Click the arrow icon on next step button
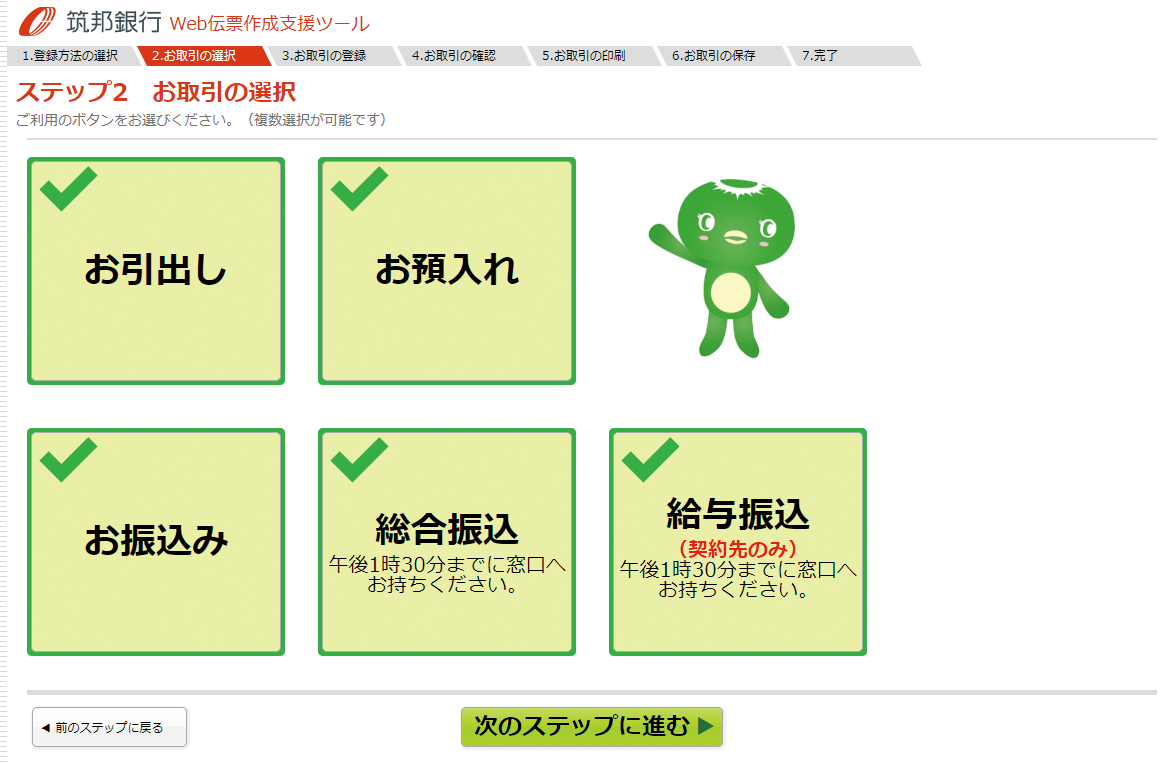The height and width of the screenshot is (763, 1175). 705,726
